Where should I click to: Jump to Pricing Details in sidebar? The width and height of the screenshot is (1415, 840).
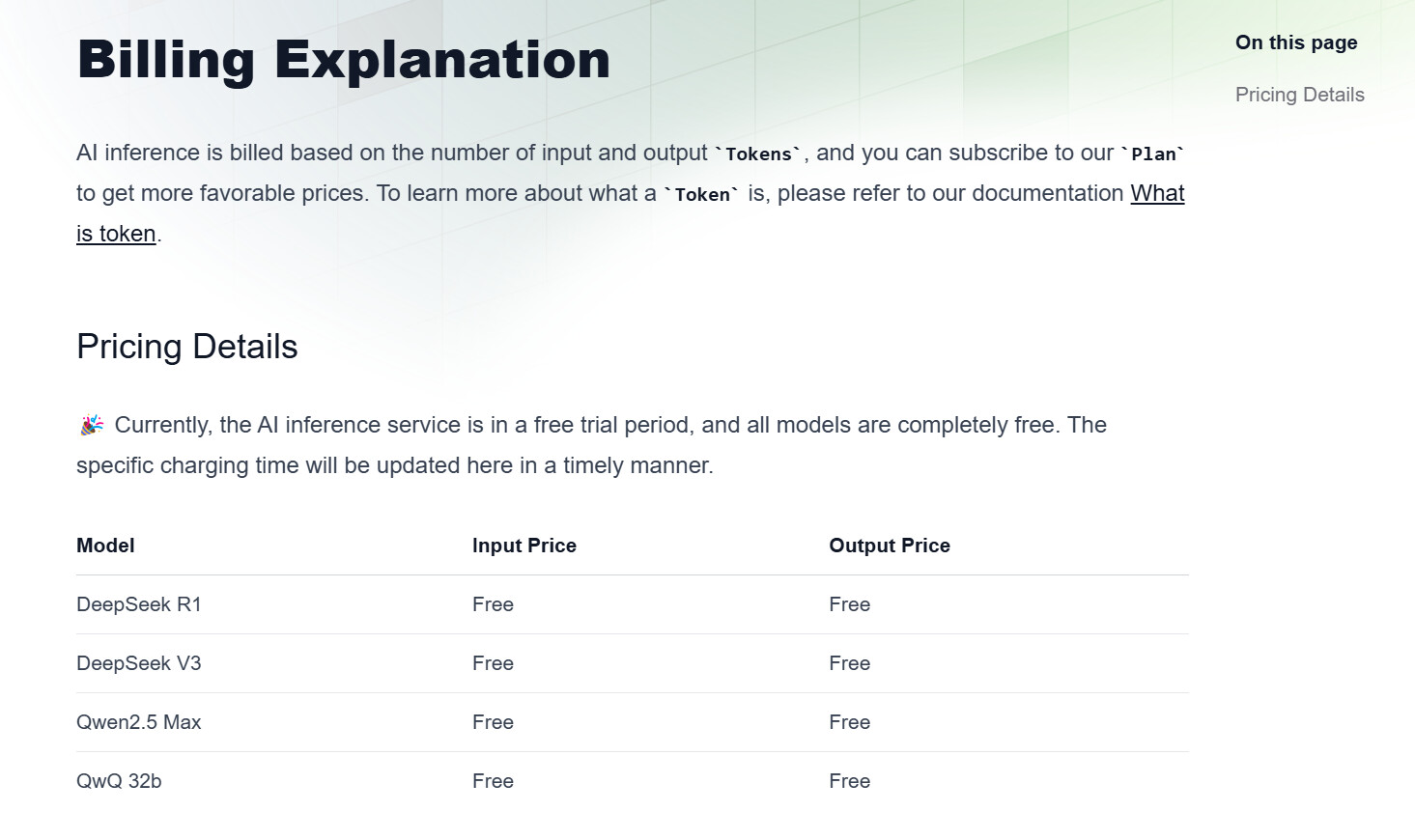coord(1299,95)
